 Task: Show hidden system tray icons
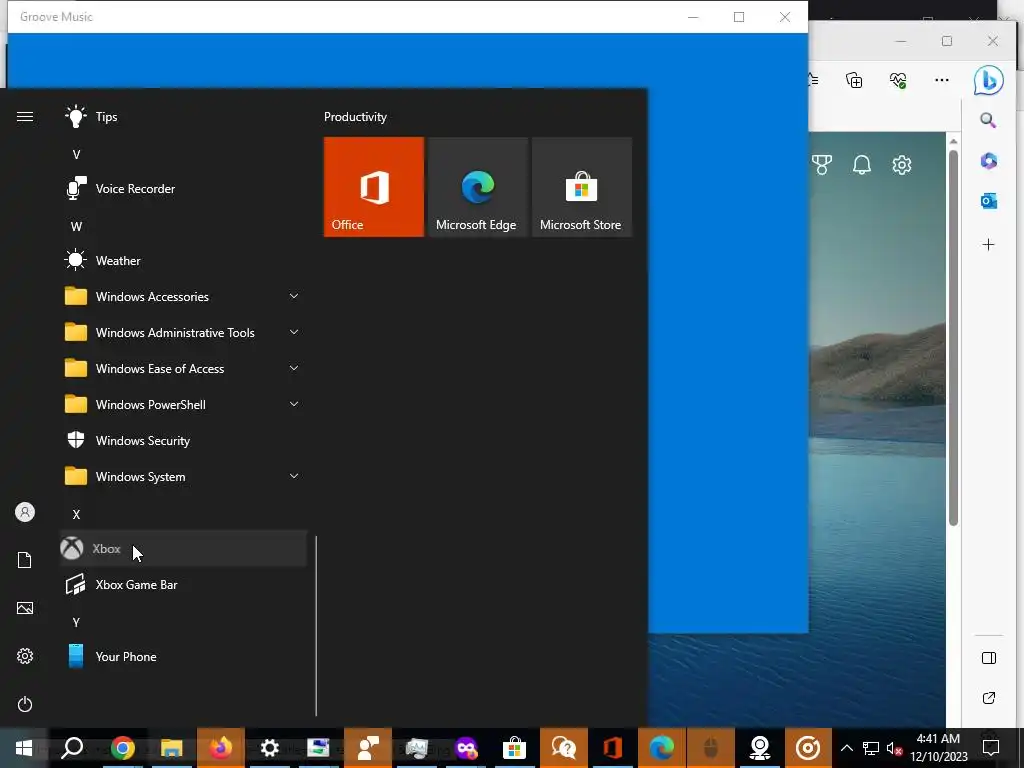point(846,748)
